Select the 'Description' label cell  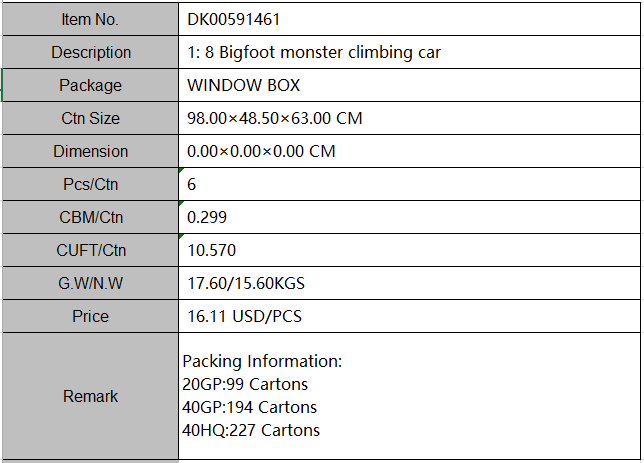[x=90, y=52]
